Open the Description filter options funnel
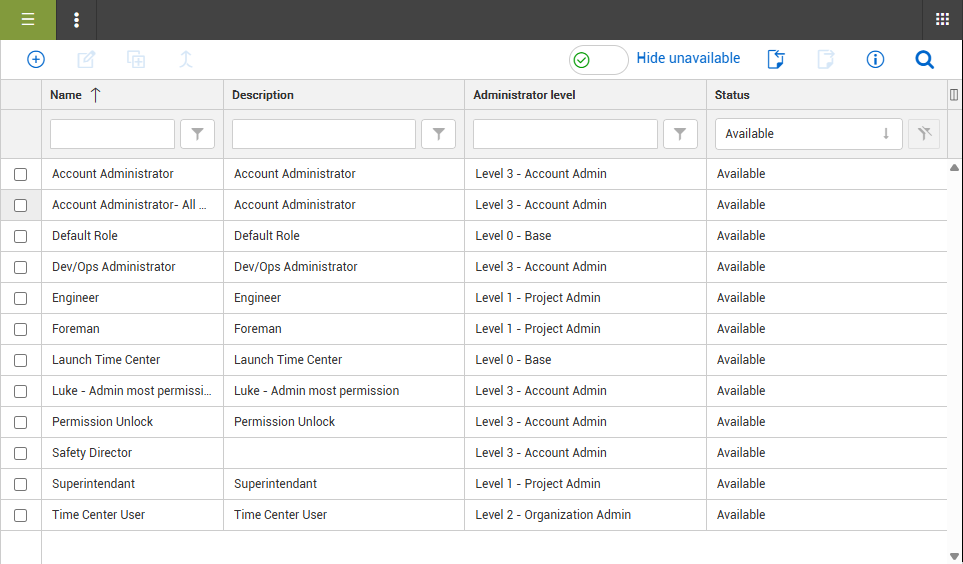The width and height of the screenshot is (963, 564). [439, 134]
